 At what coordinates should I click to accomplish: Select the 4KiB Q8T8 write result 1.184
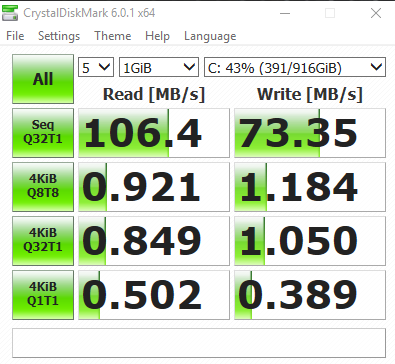(x=310, y=187)
